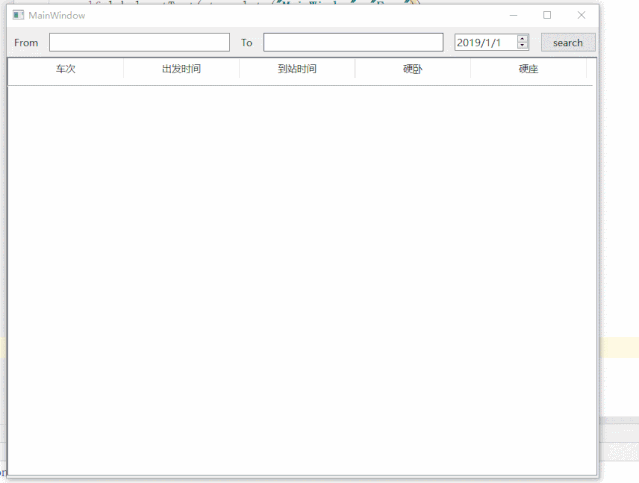
Task: Select the 硬卧 column header
Action: (x=412, y=68)
